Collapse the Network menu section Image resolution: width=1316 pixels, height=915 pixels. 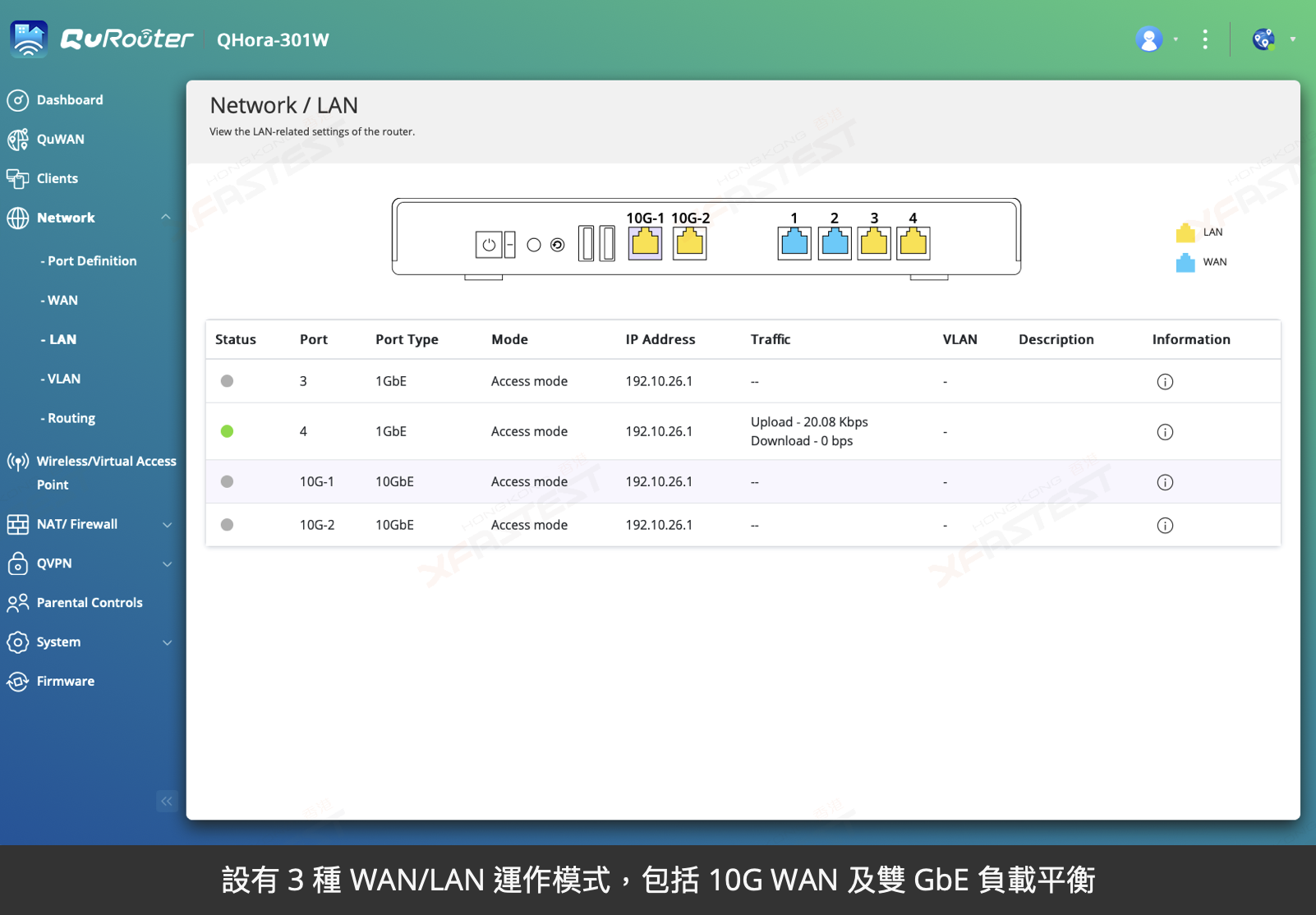tap(166, 218)
